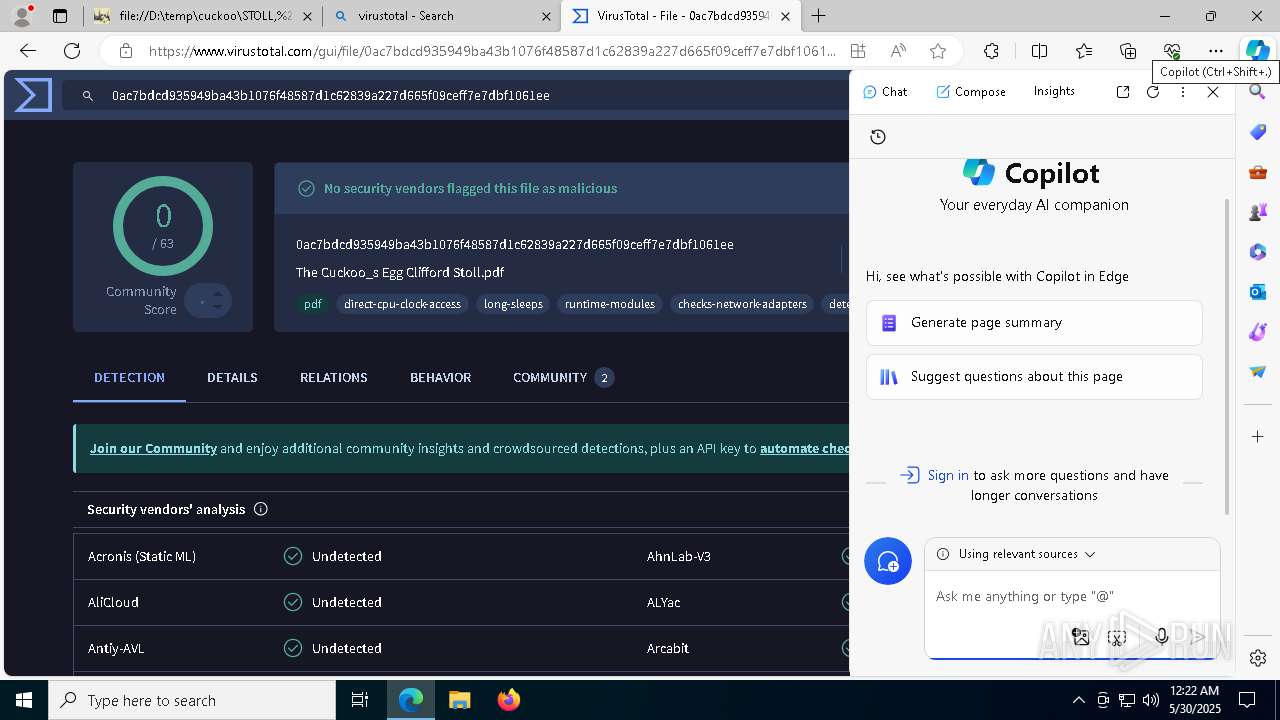
Task: Open sidebar Designer icon
Action: tap(1258, 332)
